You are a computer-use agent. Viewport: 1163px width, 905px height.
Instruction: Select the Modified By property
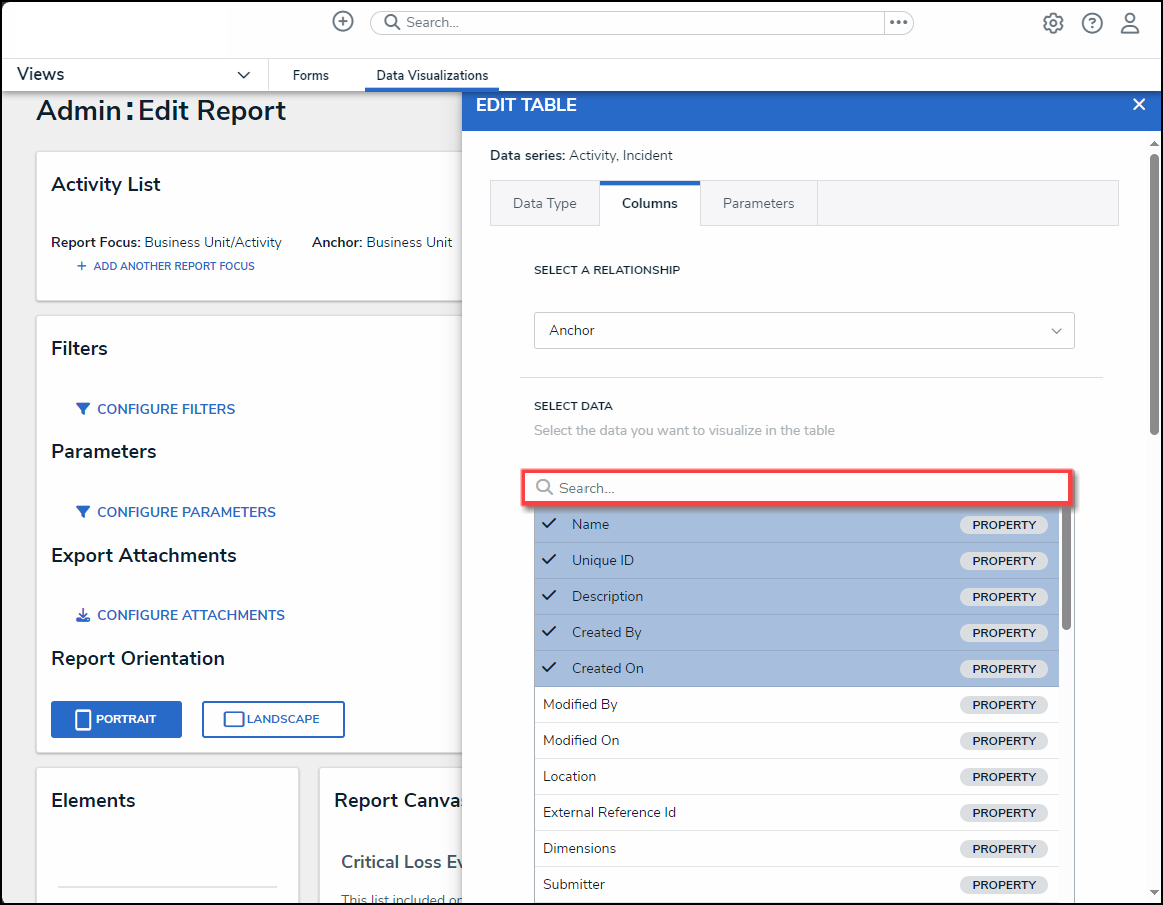(x=580, y=705)
